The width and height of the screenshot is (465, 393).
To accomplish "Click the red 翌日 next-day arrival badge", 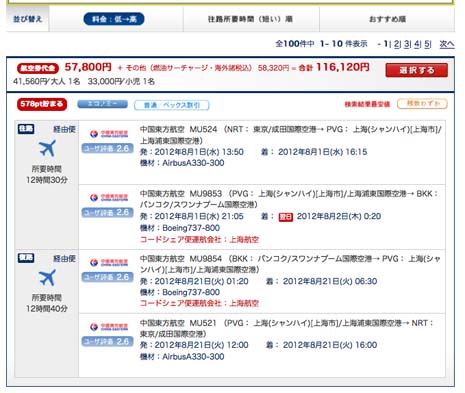I will (x=286, y=217).
